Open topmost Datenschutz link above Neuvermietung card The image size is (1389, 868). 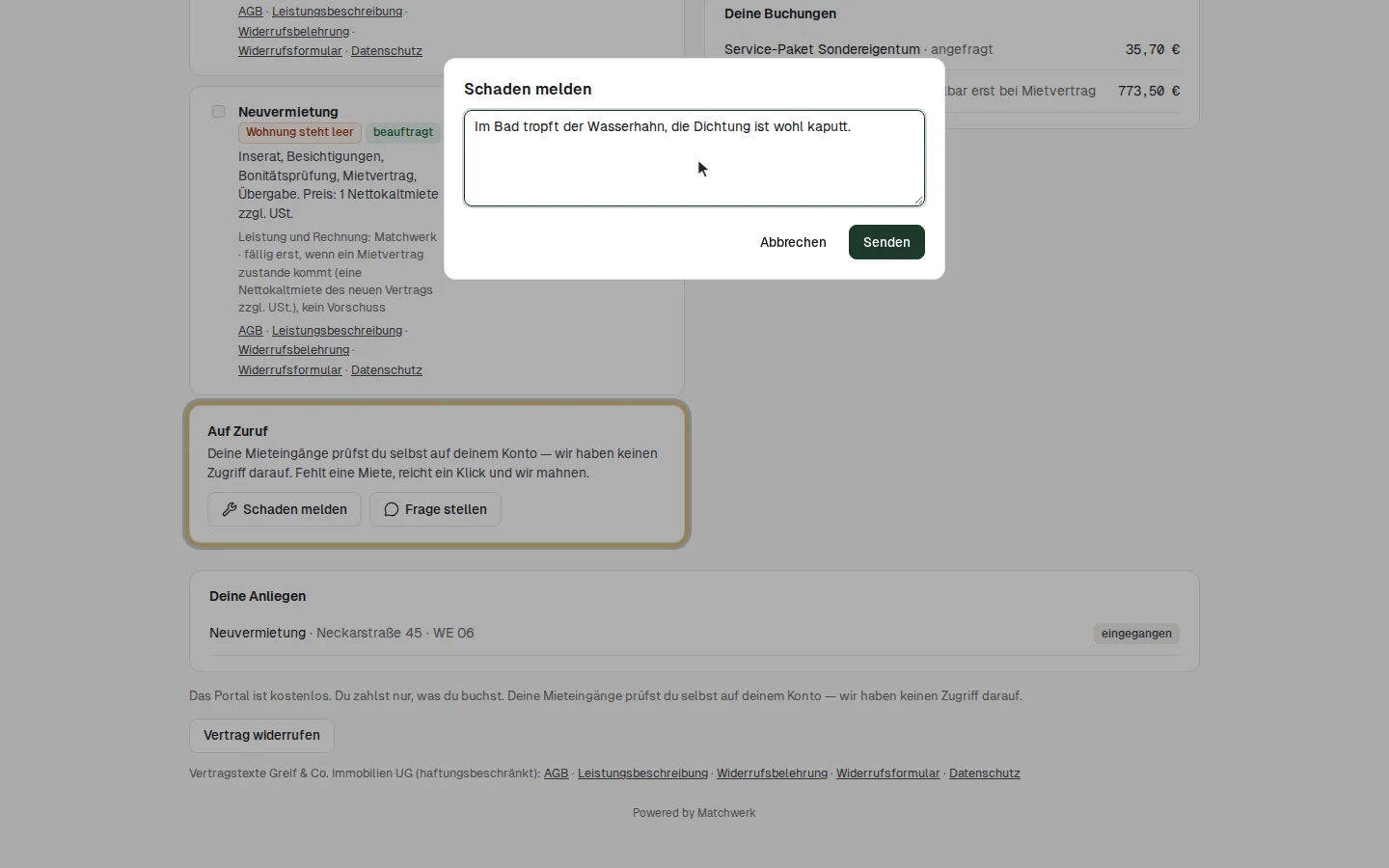tap(387, 51)
